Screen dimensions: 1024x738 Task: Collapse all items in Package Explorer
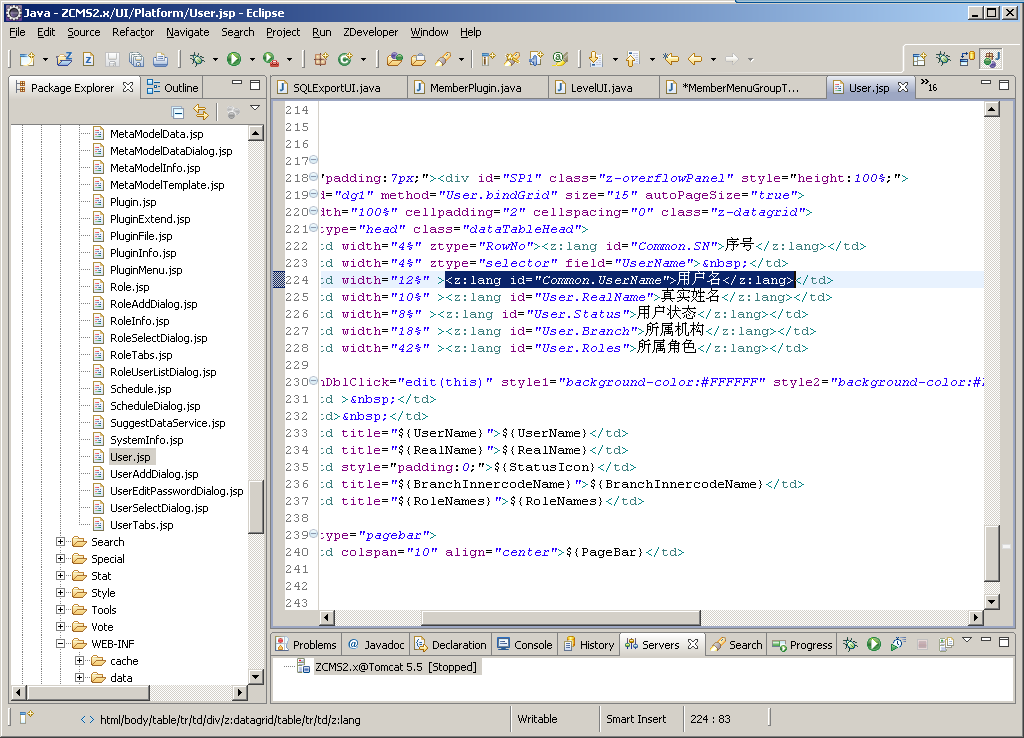click(178, 112)
